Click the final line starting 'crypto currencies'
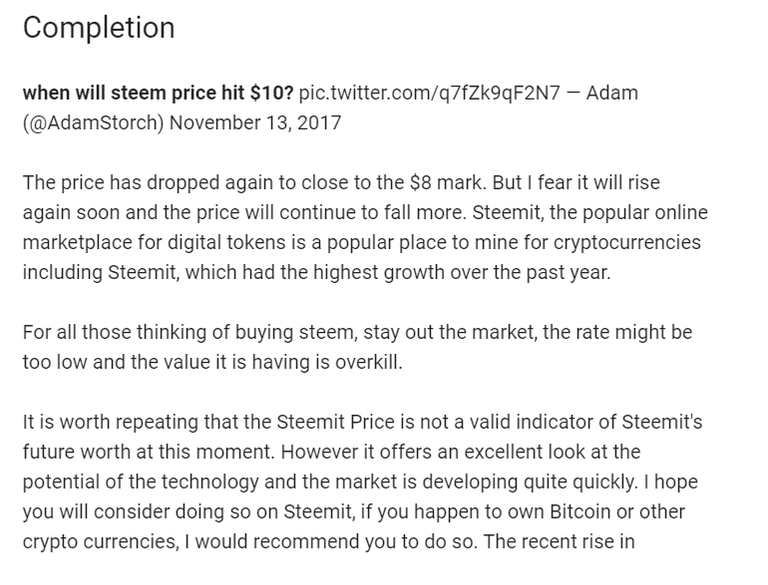This screenshot has height=585, width=768. coord(329,541)
